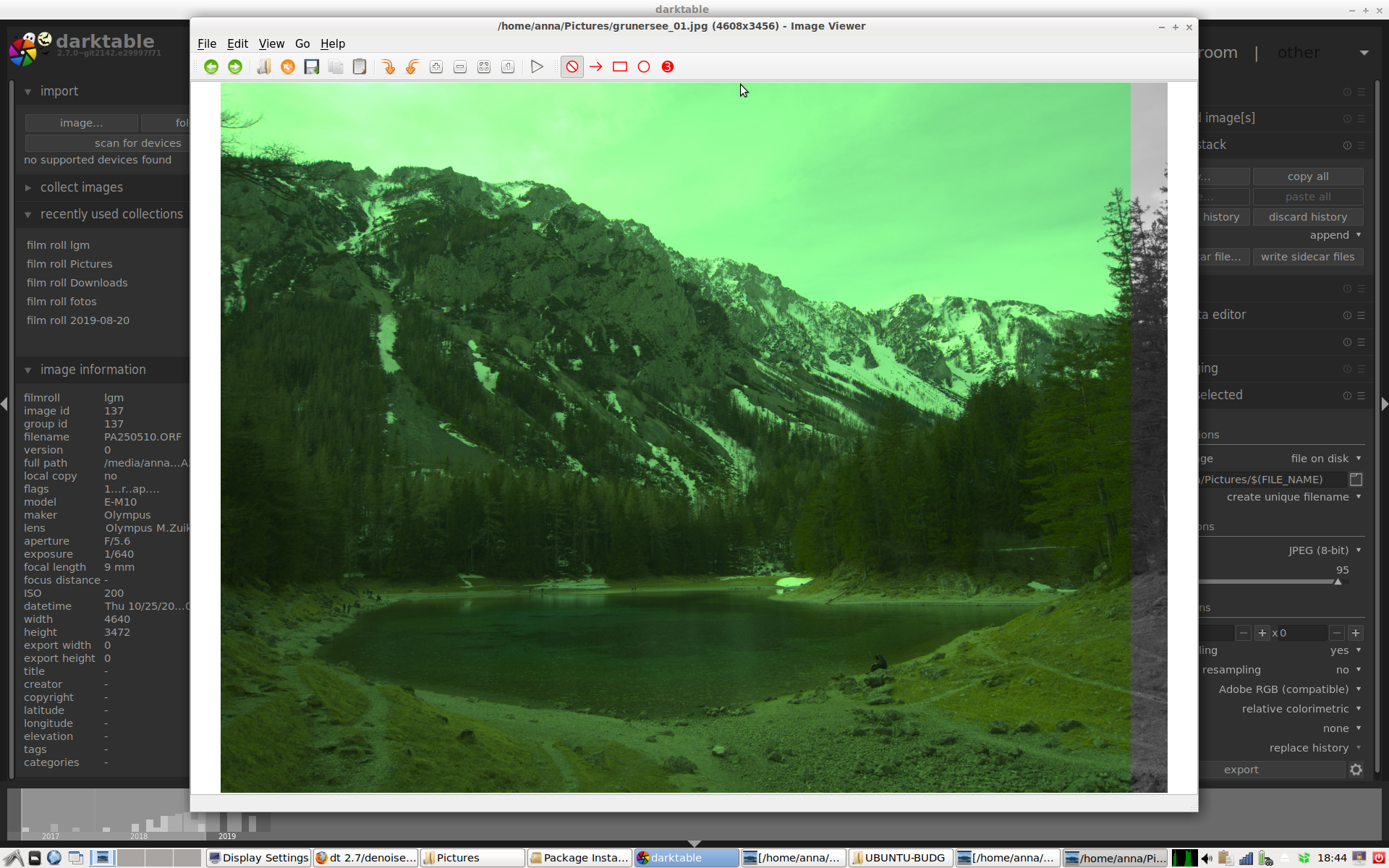Expand the collect images panel

(x=27, y=188)
